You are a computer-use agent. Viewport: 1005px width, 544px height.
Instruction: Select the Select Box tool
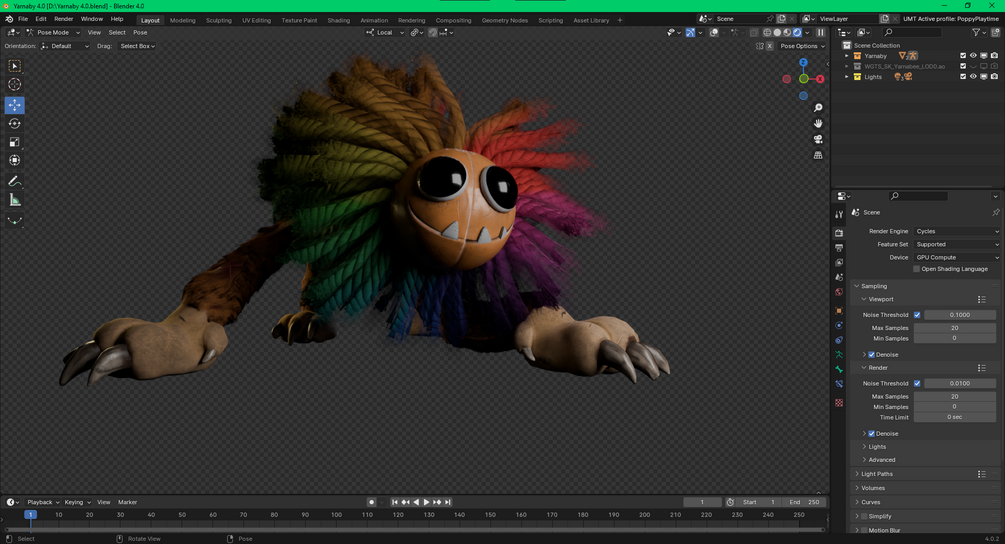[x=14, y=66]
